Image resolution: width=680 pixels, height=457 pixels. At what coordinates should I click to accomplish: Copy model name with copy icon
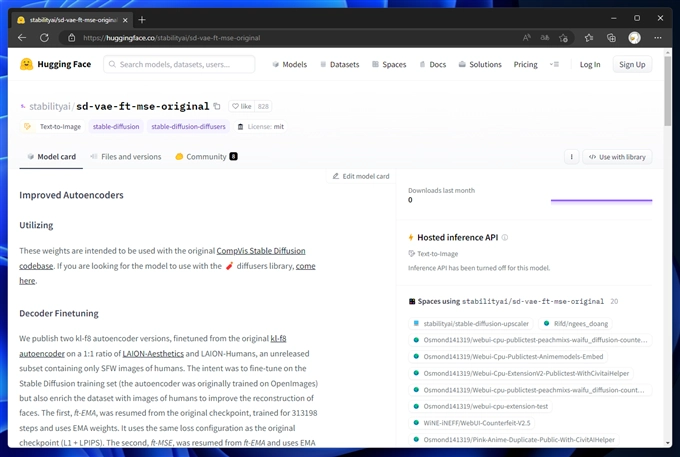(x=217, y=106)
